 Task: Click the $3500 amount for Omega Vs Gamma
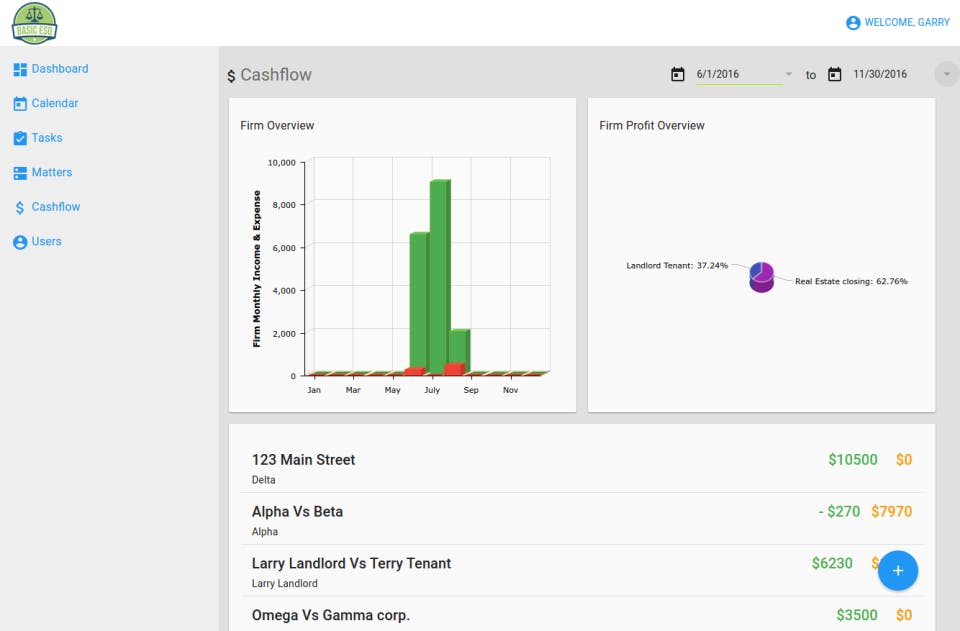point(857,615)
